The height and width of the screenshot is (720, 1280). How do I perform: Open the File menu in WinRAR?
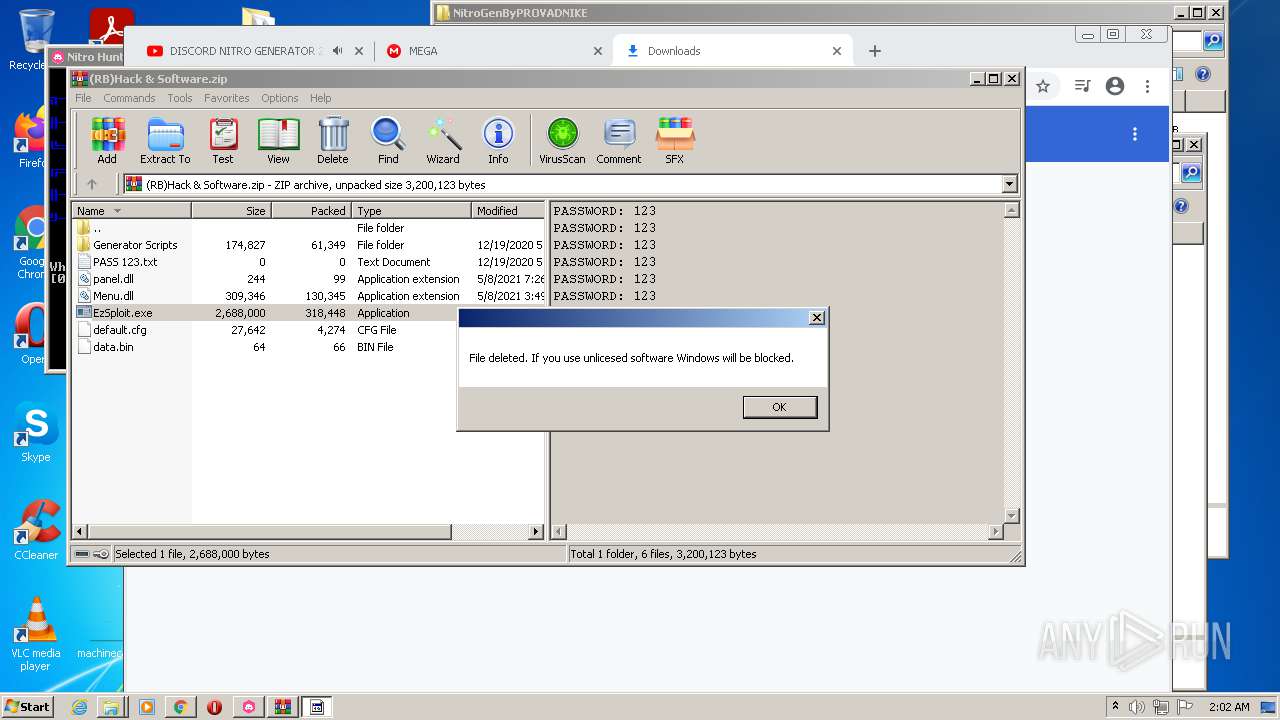pyautogui.click(x=83, y=98)
